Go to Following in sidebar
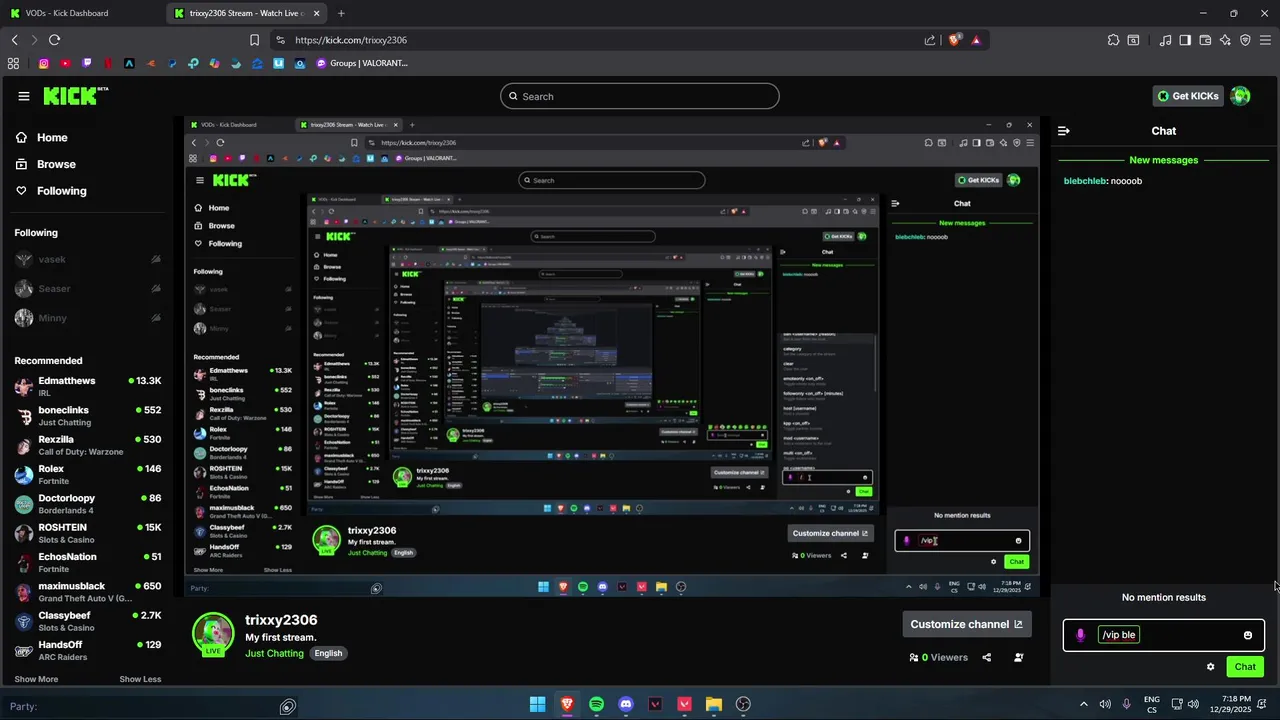 click(51, 191)
